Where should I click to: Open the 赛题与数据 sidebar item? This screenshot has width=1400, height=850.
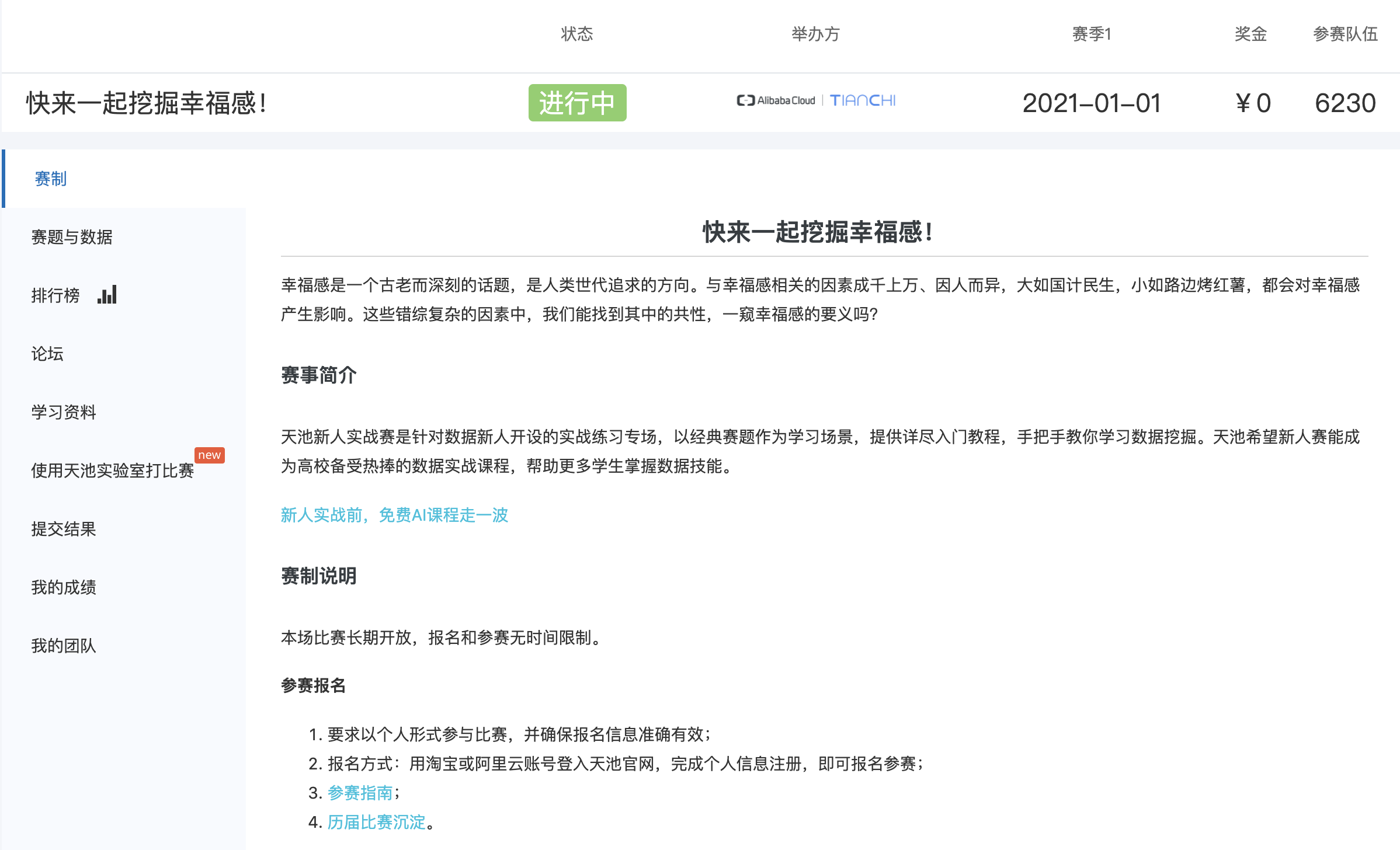72,237
